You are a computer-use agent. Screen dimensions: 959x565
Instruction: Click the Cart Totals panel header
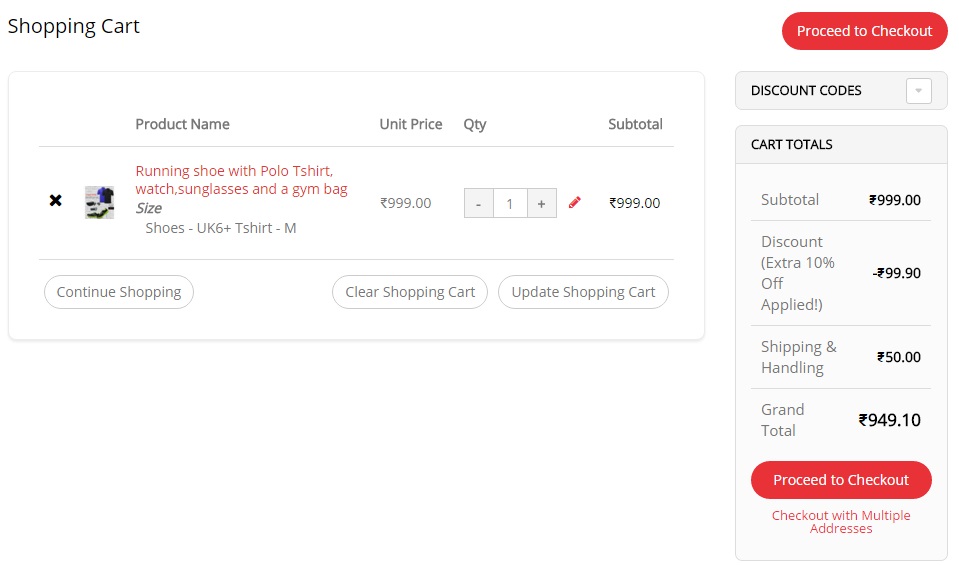pyautogui.click(x=792, y=145)
